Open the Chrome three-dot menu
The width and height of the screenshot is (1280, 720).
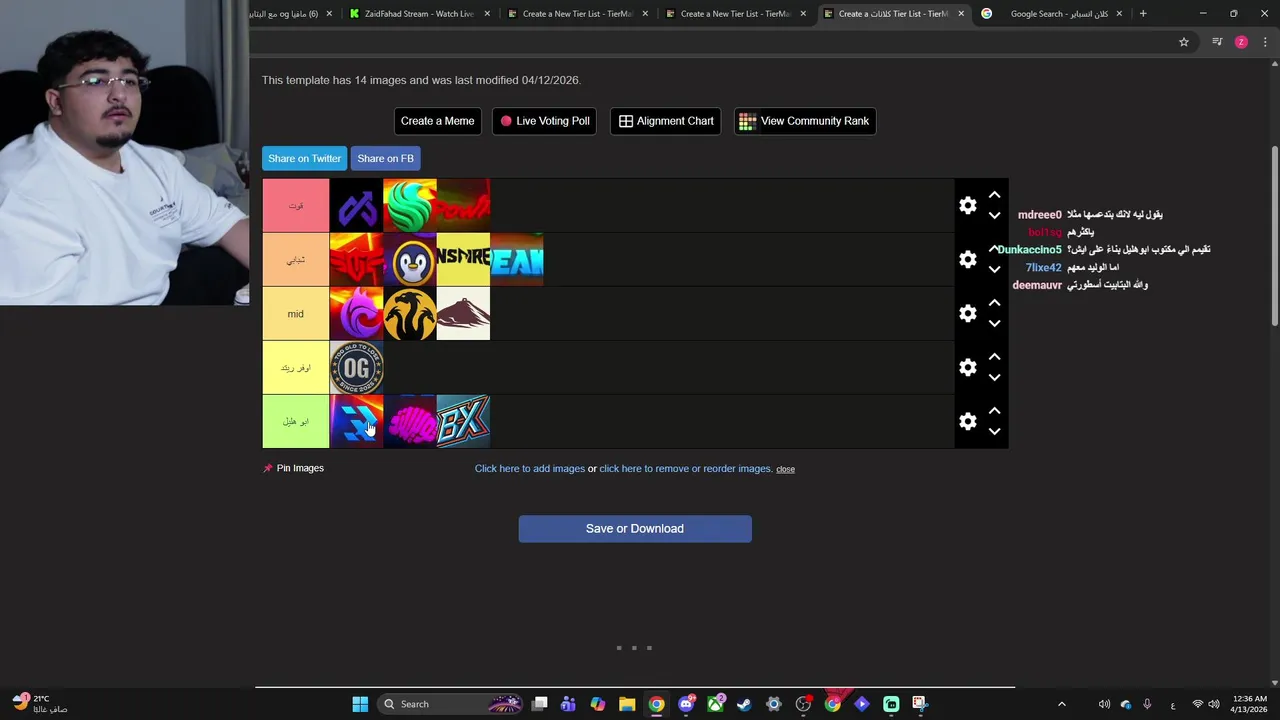pyautogui.click(x=1265, y=42)
